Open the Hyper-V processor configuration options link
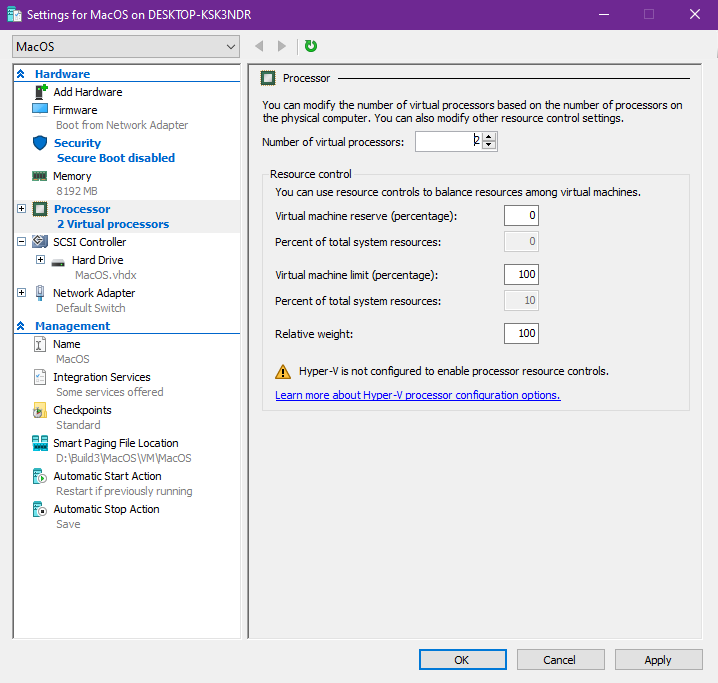The width and height of the screenshot is (718, 683). tap(417, 395)
